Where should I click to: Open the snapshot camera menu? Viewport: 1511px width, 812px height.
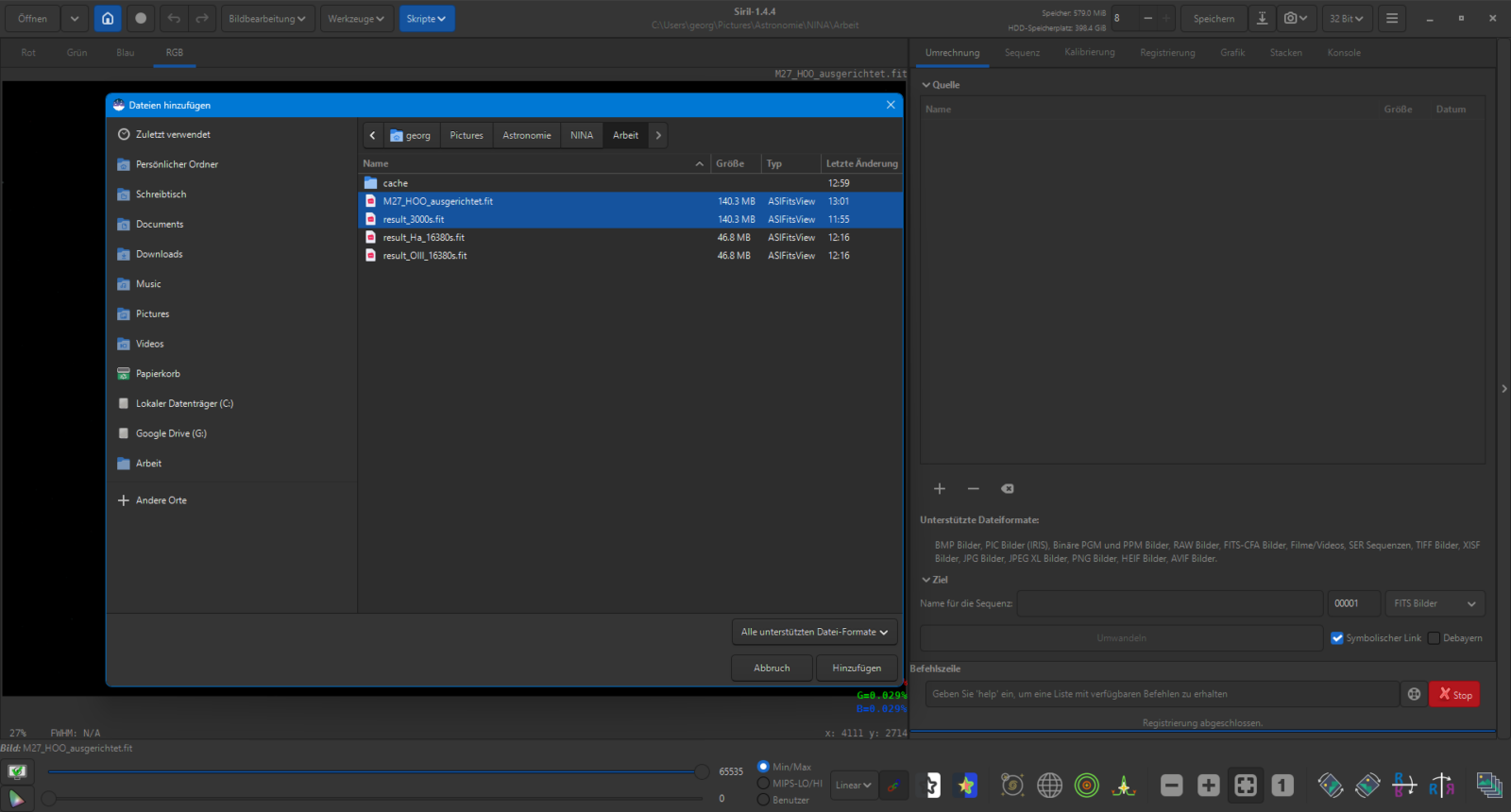tap(1296, 19)
